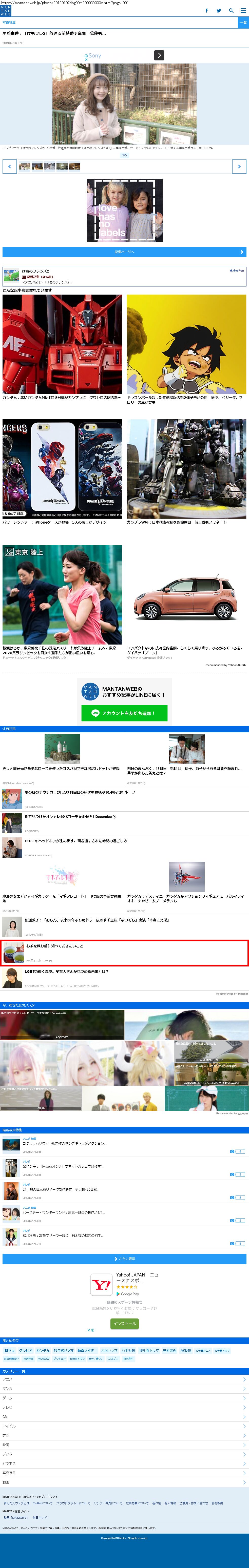The height and width of the screenshot is (1568, 249).
Task: Open お茶を飲む前に知っておきたいこと row
Action: pyautogui.click(x=124, y=953)
